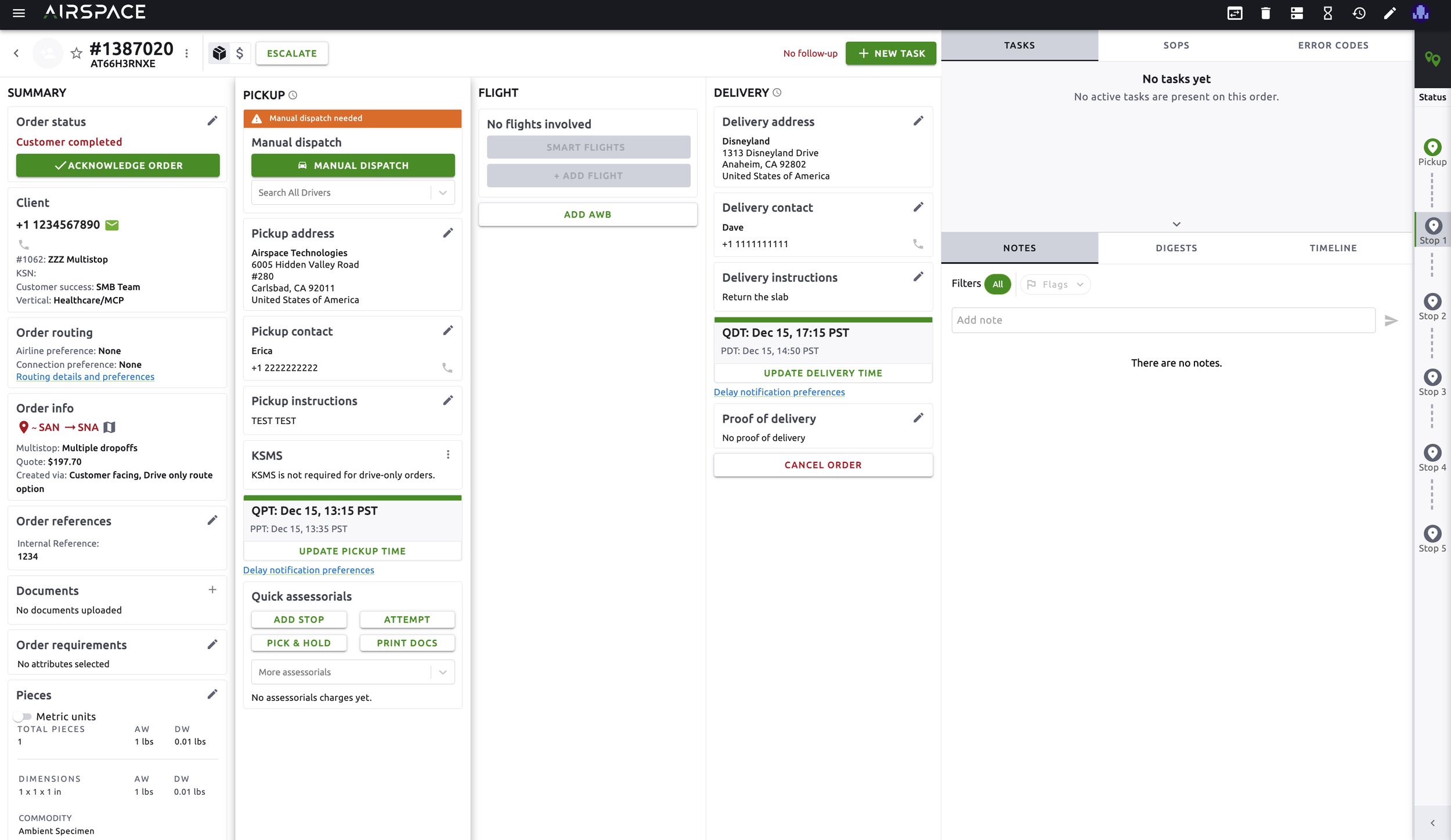The width and height of the screenshot is (1451, 840).
Task: Click the trash icon in top bar
Action: pyautogui.click(x=1265, y=13)
